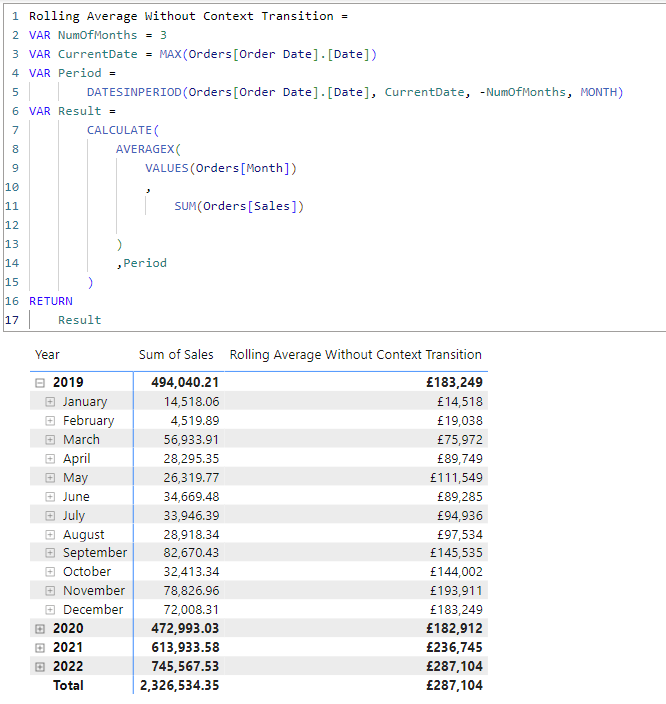This screenshot has width=666, height=704.
Task: Select sales value 14,518.06
Action: coord(191,402)
